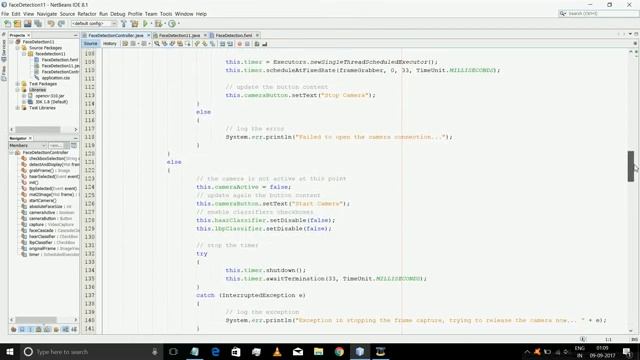
Task: Click the Uncomment editor toolbar icon
Action: (x=264, y=44)
